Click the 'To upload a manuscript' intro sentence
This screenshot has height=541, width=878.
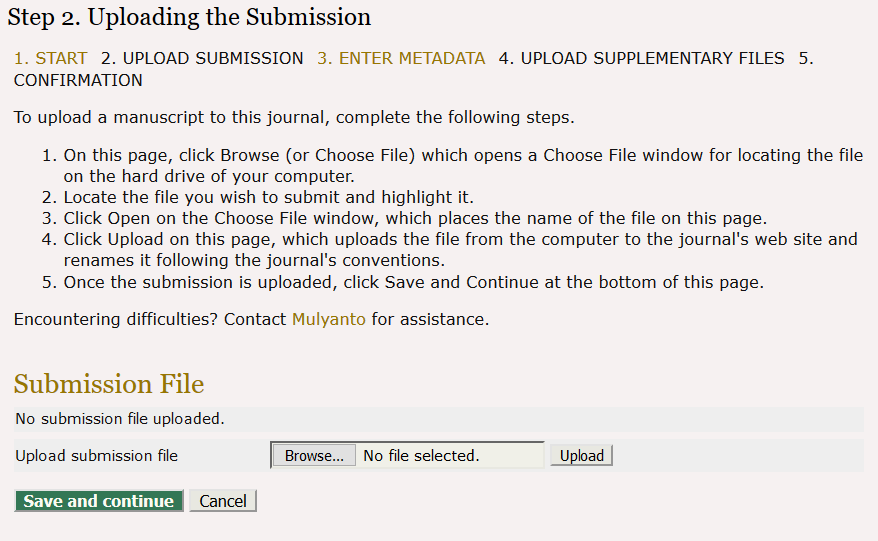294,117
